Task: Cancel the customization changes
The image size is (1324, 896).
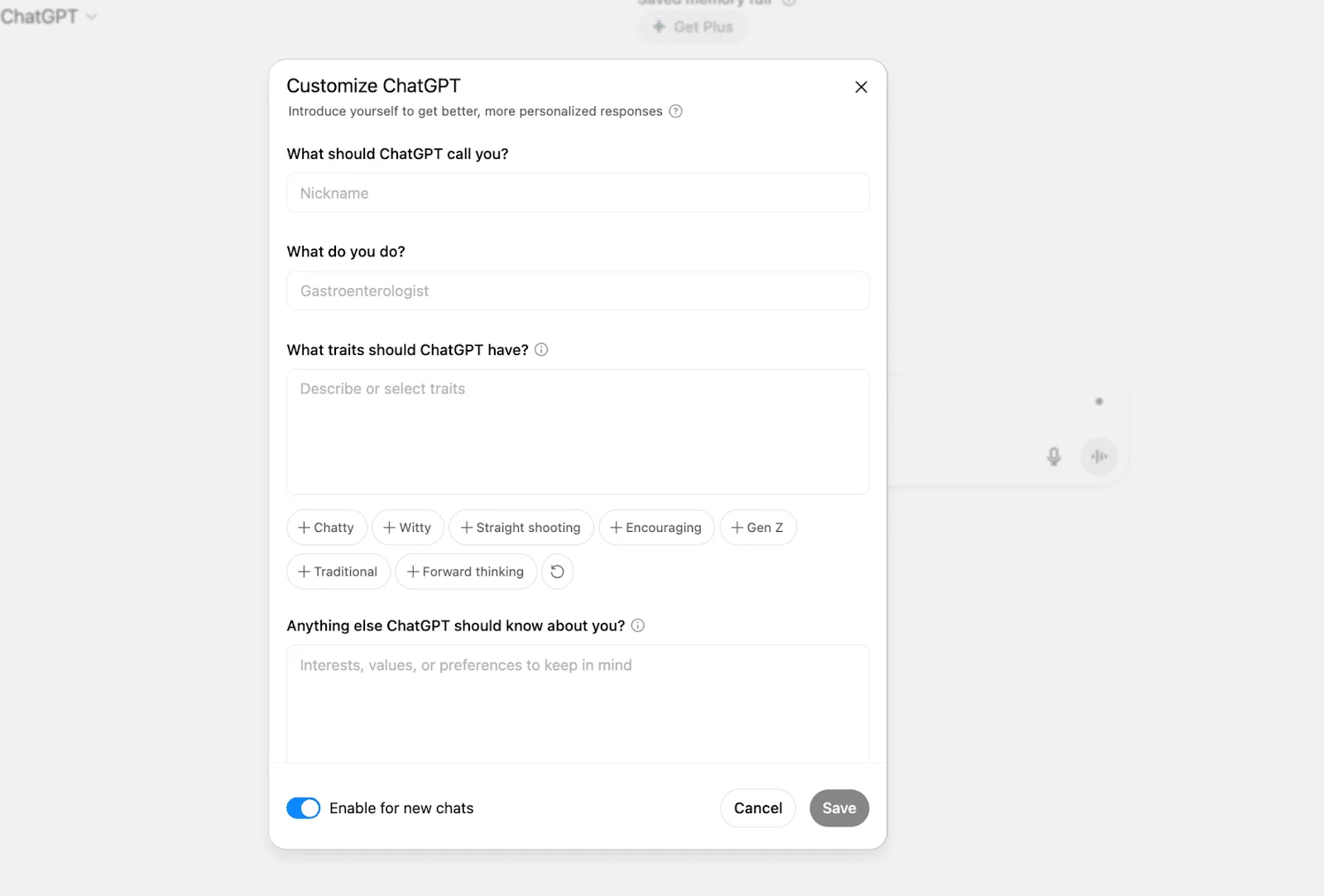Action: click(x=758, y=808)
